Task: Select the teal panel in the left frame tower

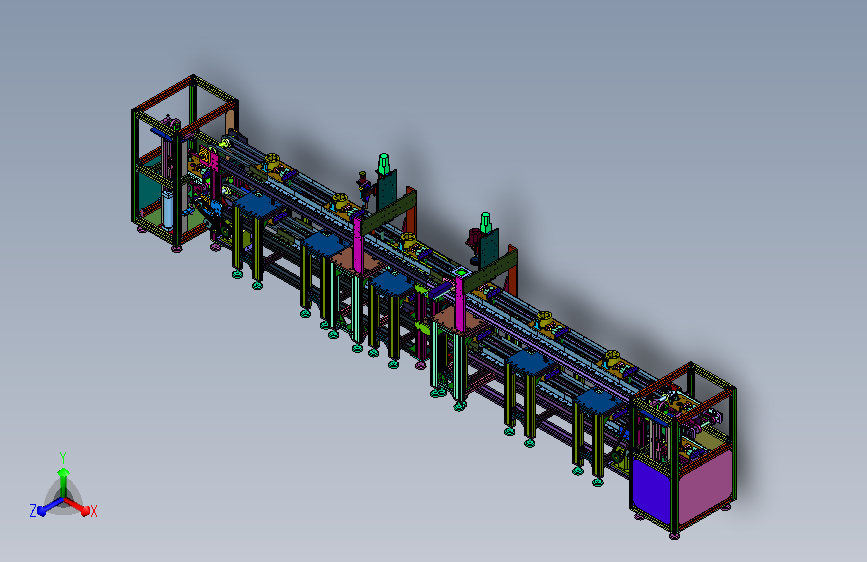Action: click(x=148, y=188)
